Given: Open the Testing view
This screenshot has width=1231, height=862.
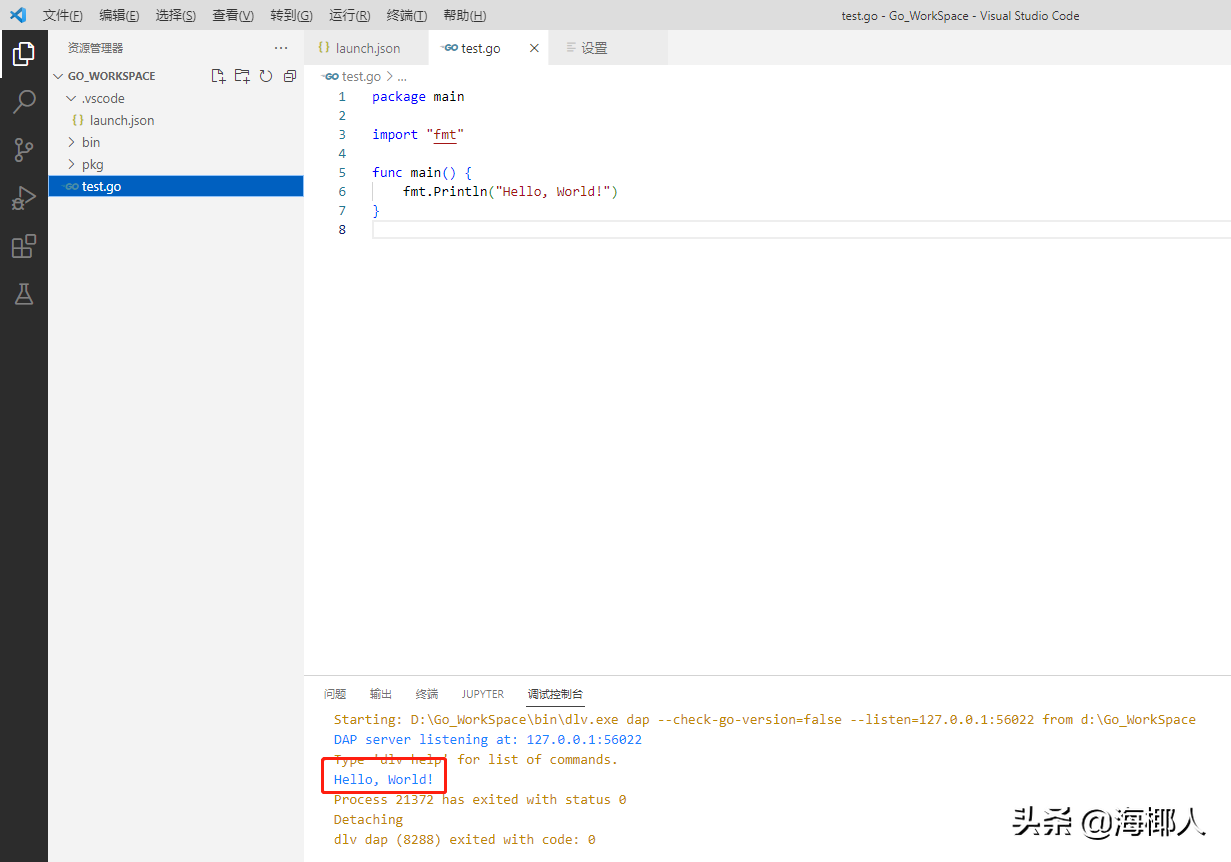Looking at the screenshot, I should (24, 294).
